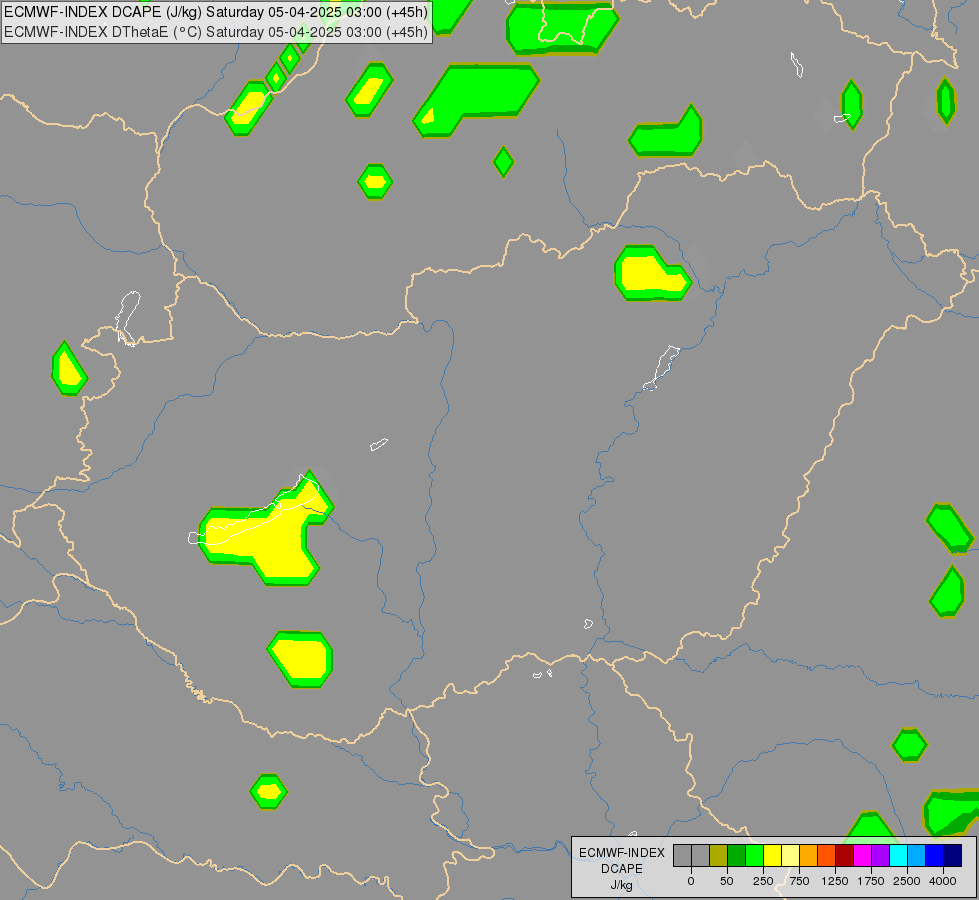Viewport: 979px width, 900px height.
Task: Choose the cyan swatch above 2500
Action: point(898,856)
